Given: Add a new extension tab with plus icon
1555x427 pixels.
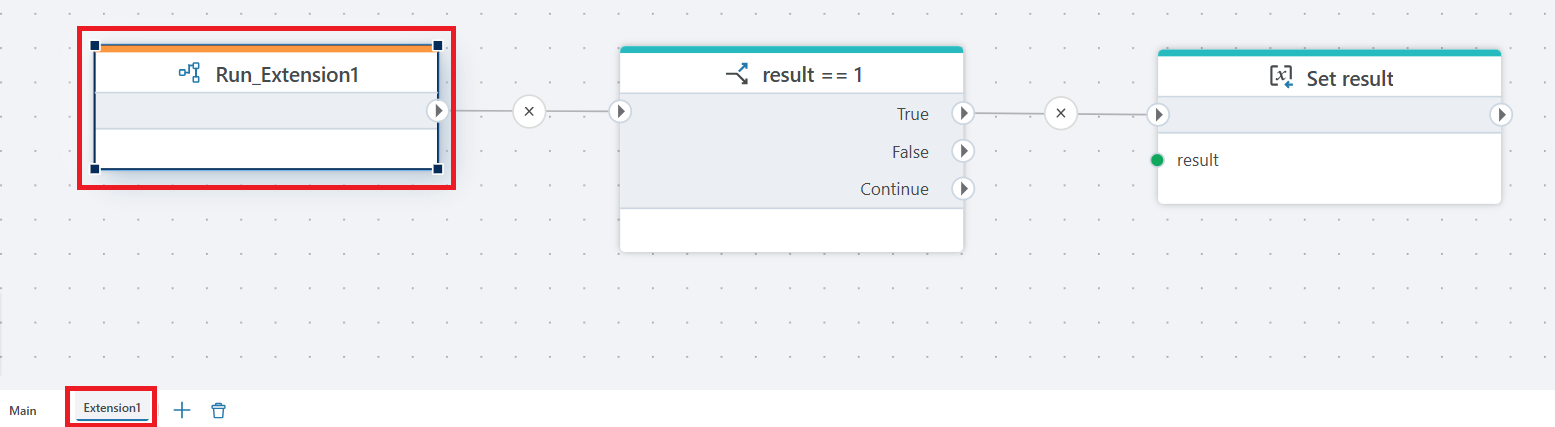Looking at the screenshot, I should [x=182, y=410].
